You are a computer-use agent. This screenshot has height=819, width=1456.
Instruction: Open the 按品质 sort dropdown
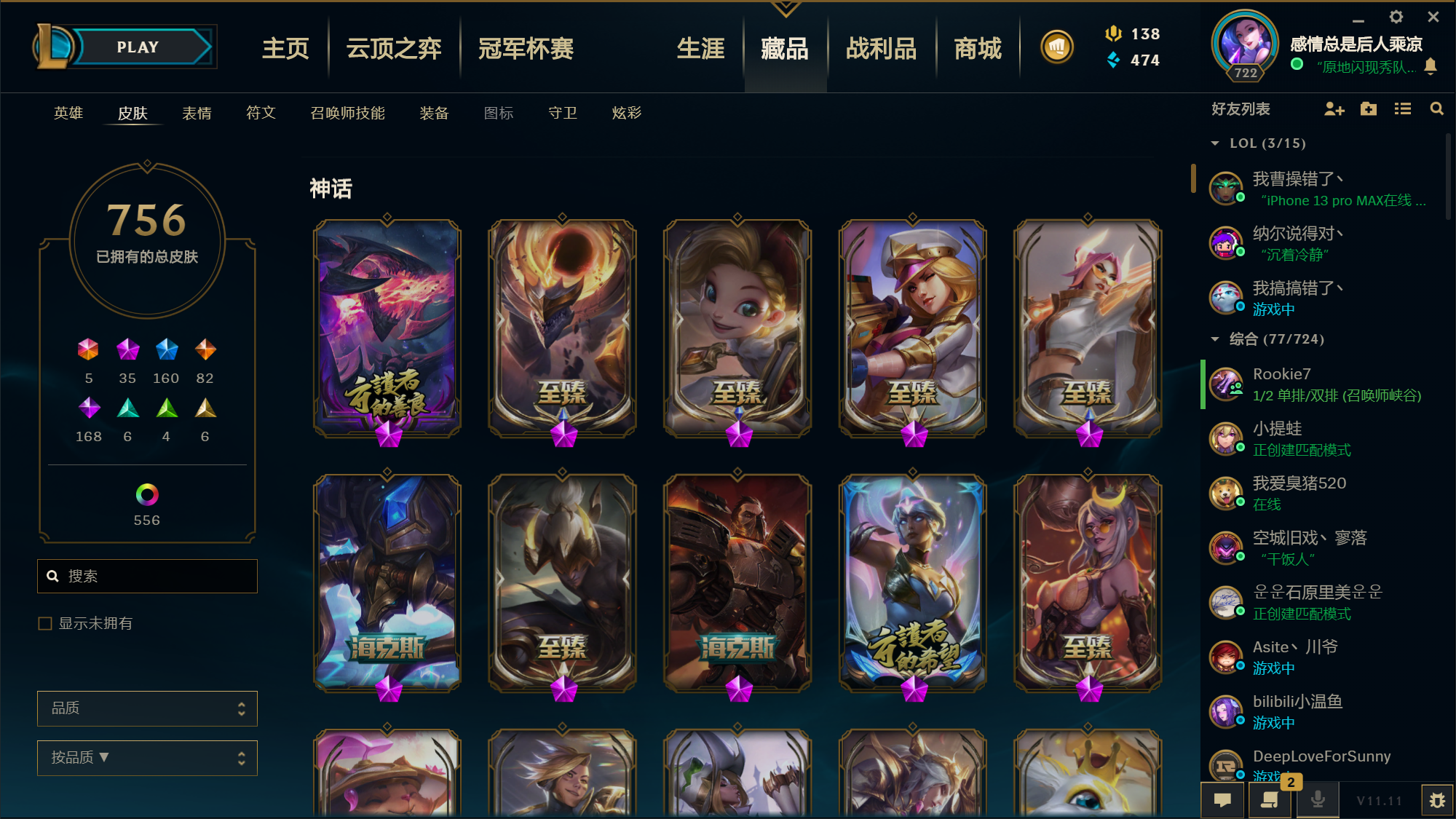(147, 758)
